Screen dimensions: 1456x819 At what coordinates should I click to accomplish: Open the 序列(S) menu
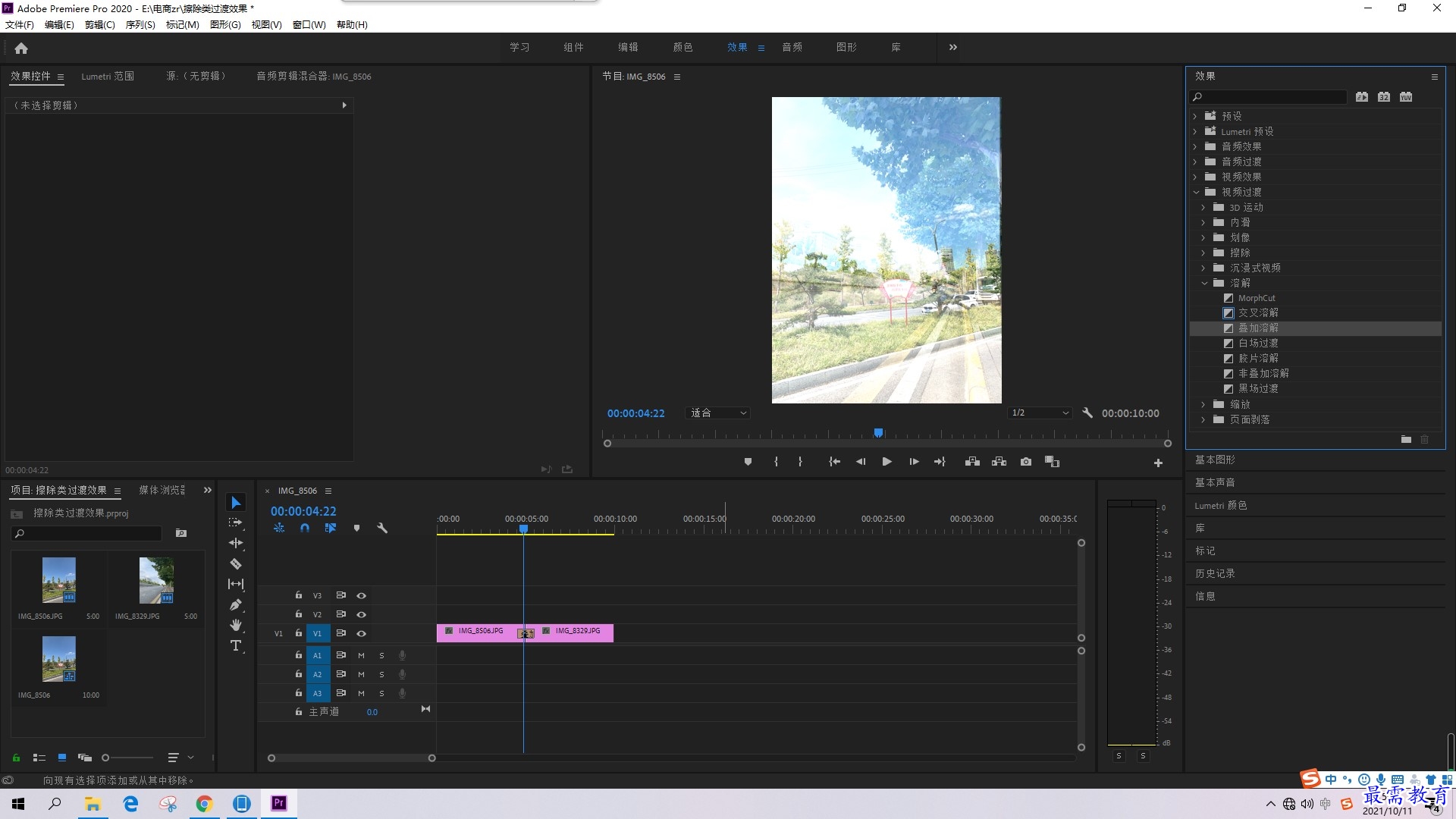point(140,24)
